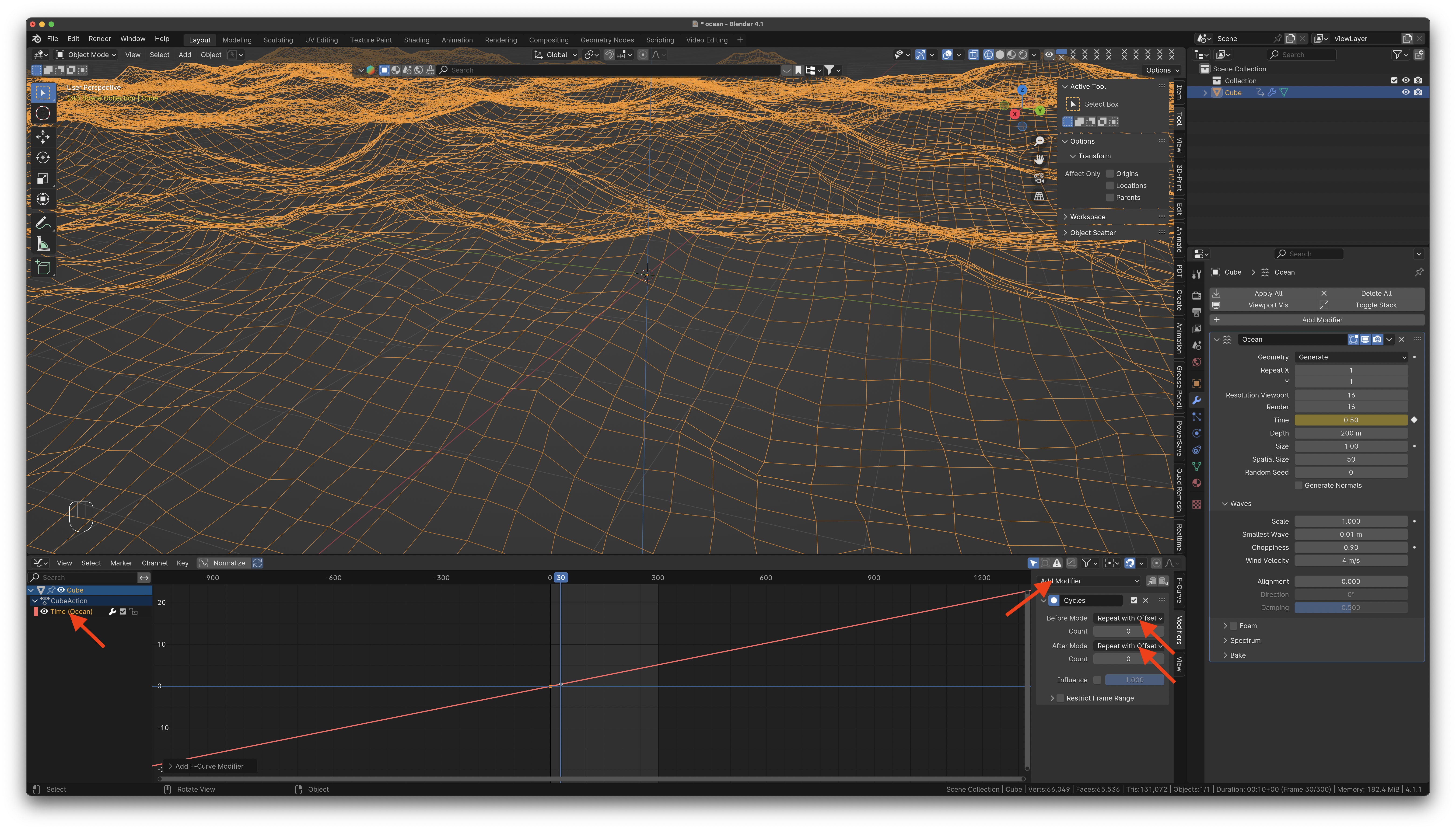The image size is (1456, 830).
Task: Open the Geometry Generate dropdown
Action: tap(1351, 357)
